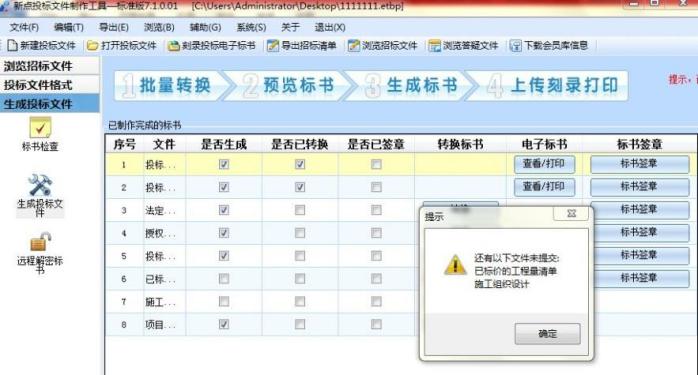
Task: Click the 转换标书 column header
Action: point(460,144)
